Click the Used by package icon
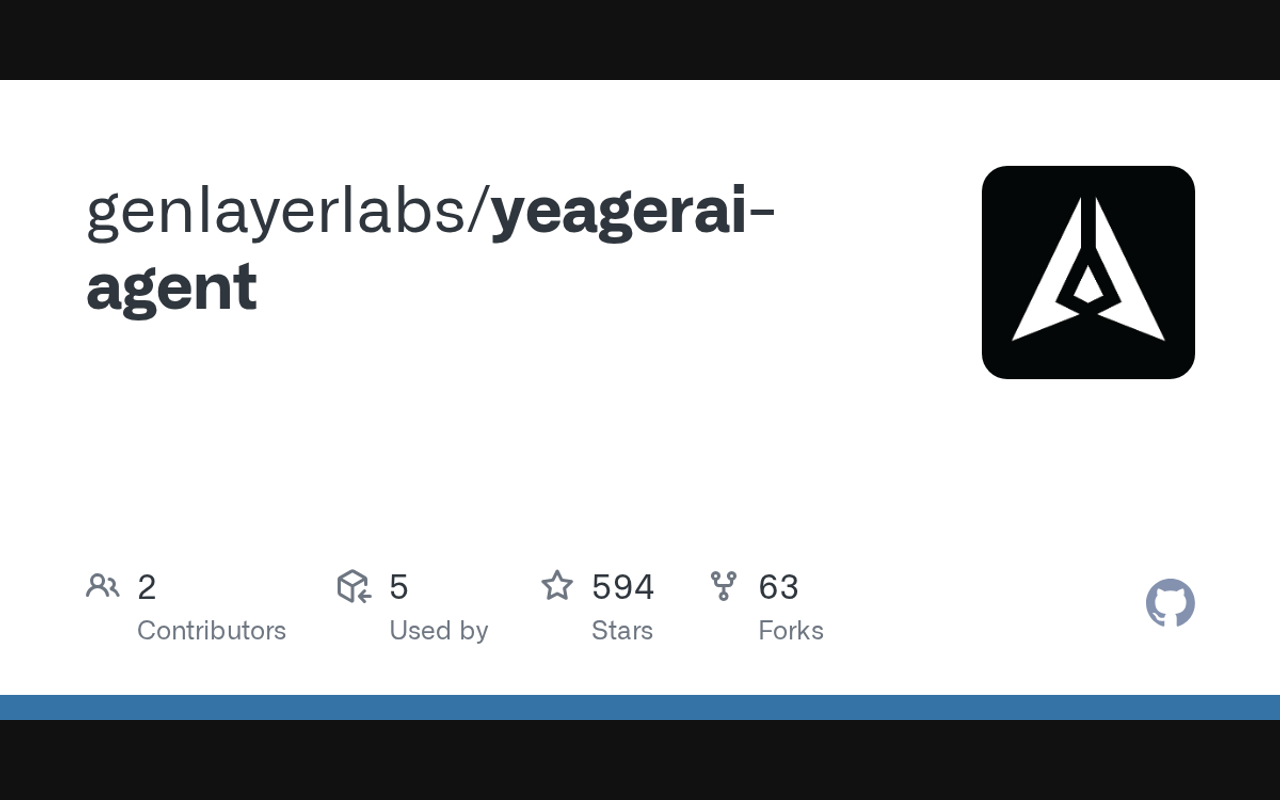 354,586
